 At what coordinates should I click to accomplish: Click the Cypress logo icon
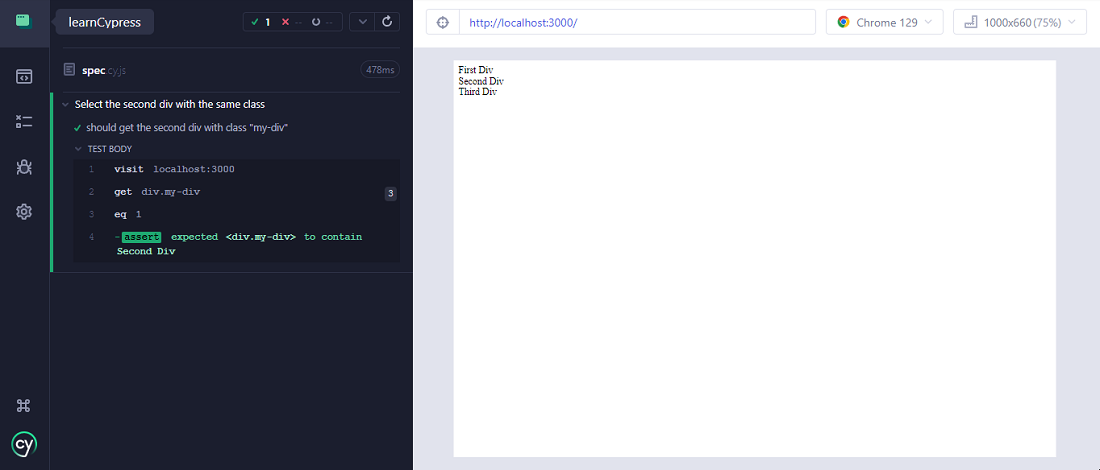(24, 444)
